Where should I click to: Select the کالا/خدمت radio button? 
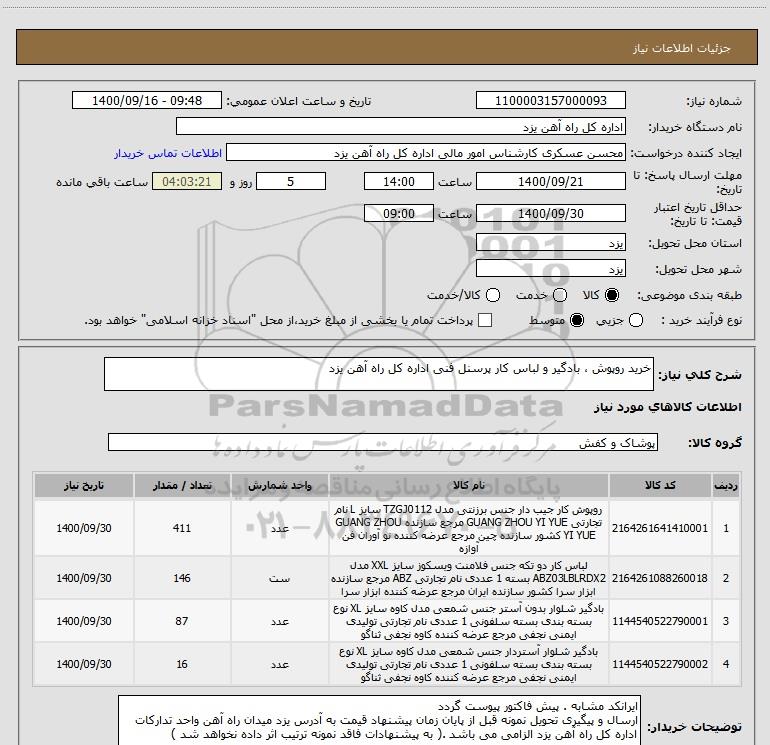(x=493, y=295)
